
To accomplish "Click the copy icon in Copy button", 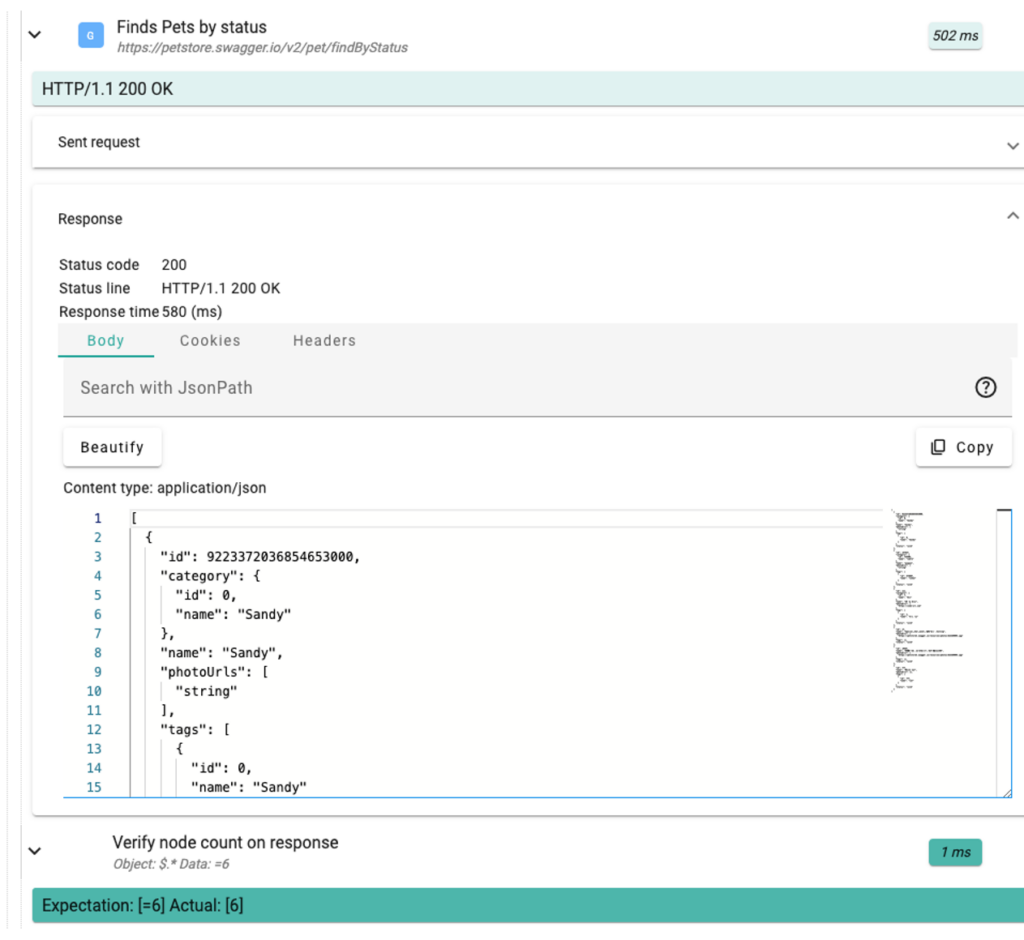I will [938, 447].
